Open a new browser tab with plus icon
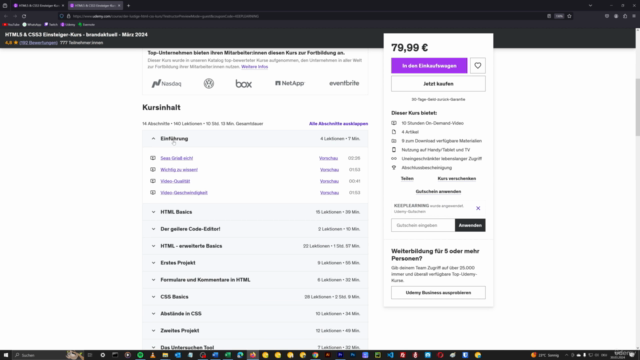This screenshot has height=360, width=640. (129, 6)
